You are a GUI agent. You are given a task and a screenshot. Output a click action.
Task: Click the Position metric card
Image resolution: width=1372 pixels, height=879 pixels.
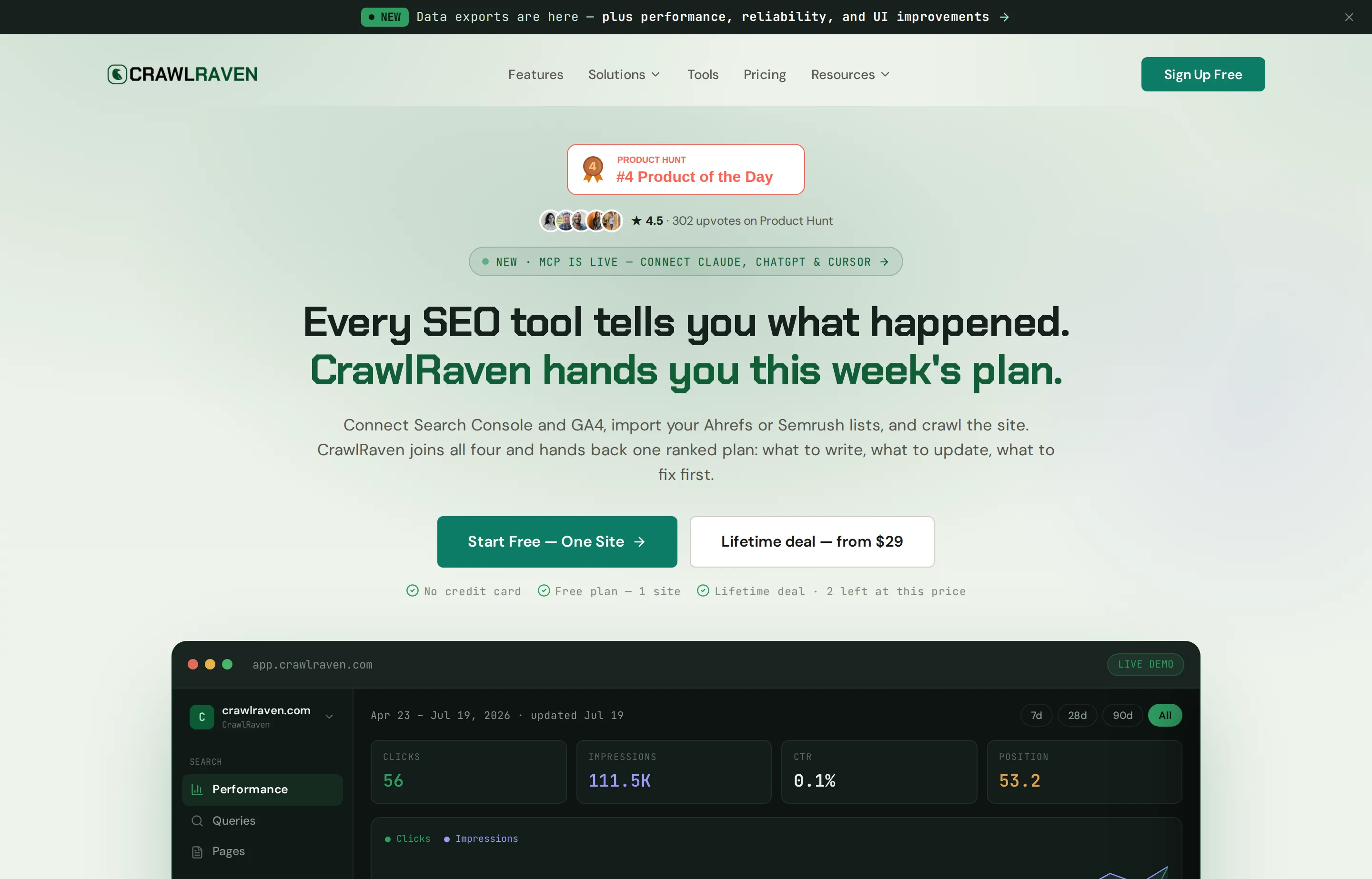[x=1084, y=772]
